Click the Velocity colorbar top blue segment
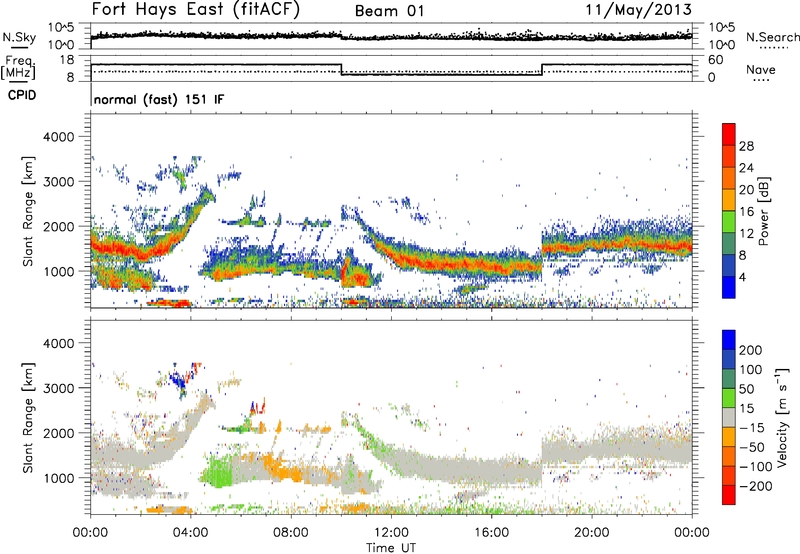Image resolution: width=800 pixels, height=554 pixels. pyautogui.click(x=729, y=340)
